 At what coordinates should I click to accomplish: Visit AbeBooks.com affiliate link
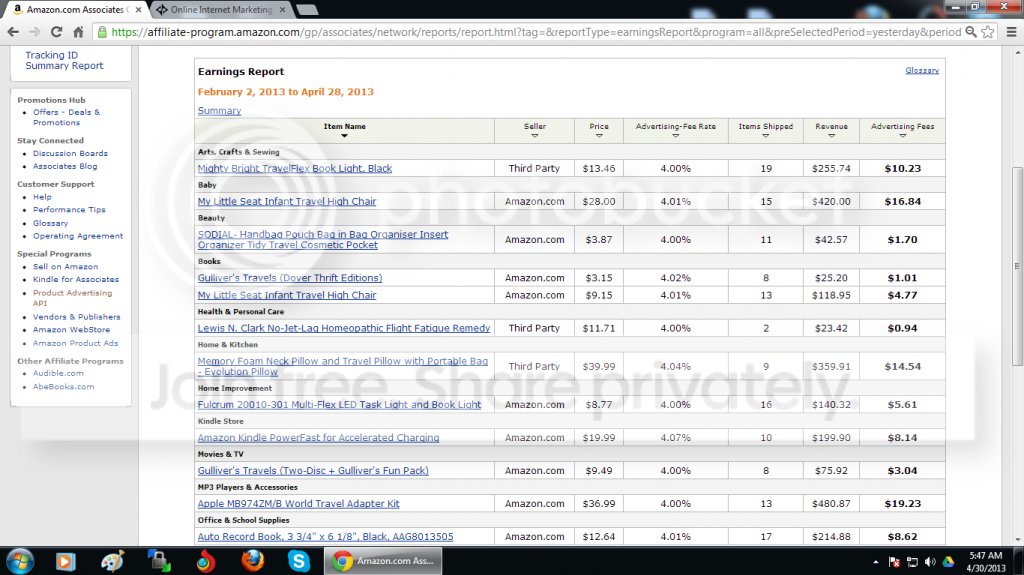(x=63, y=386)
